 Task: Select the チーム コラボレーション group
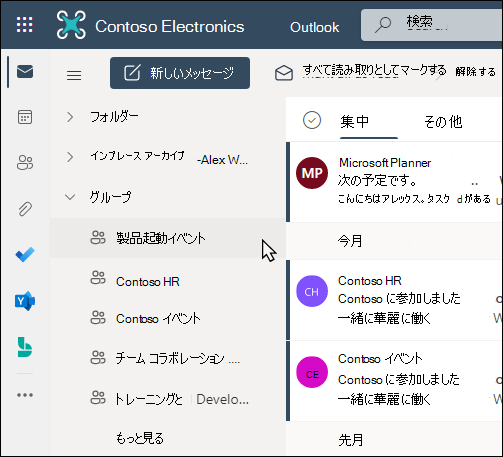[x=168, y=359]
